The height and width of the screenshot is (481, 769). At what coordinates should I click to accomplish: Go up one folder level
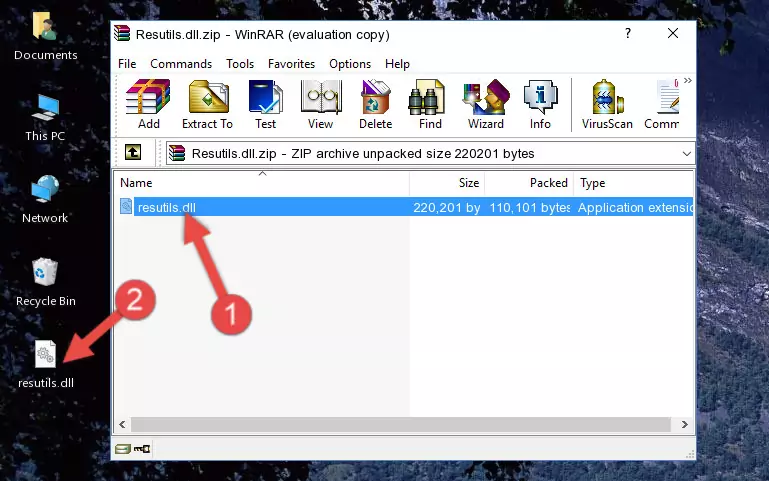coord(133,152)
